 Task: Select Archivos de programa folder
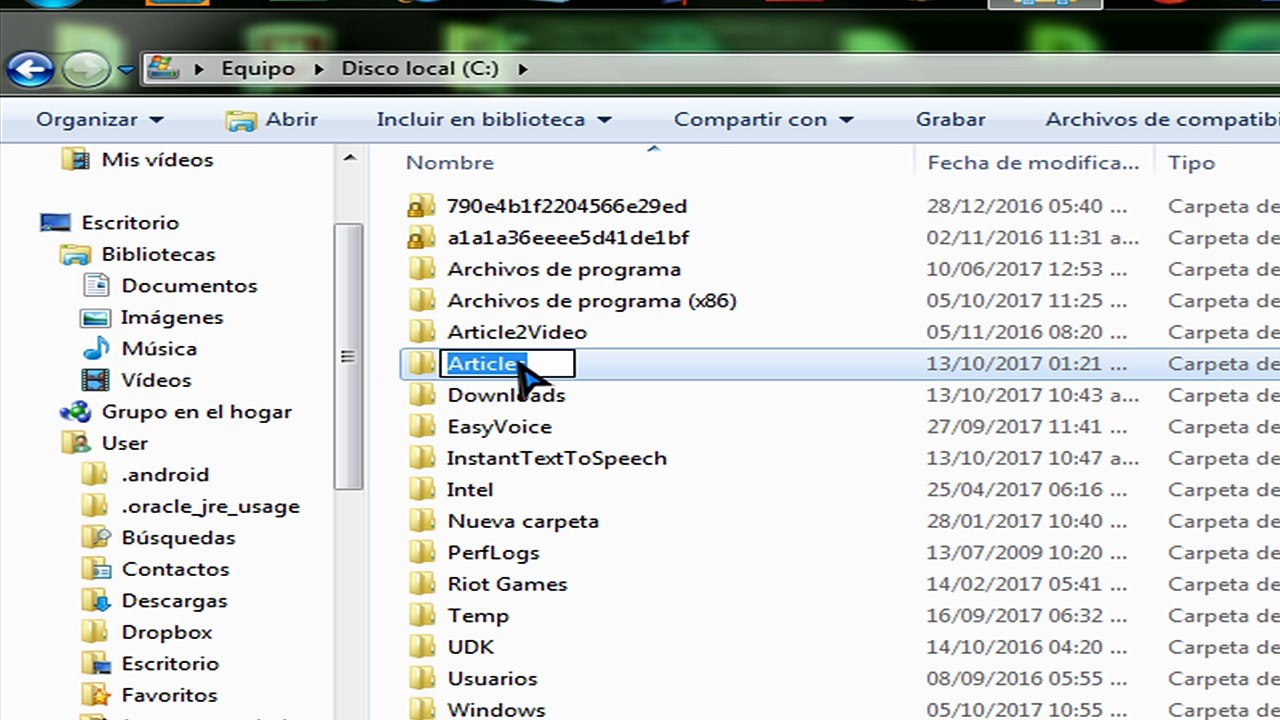564,269
